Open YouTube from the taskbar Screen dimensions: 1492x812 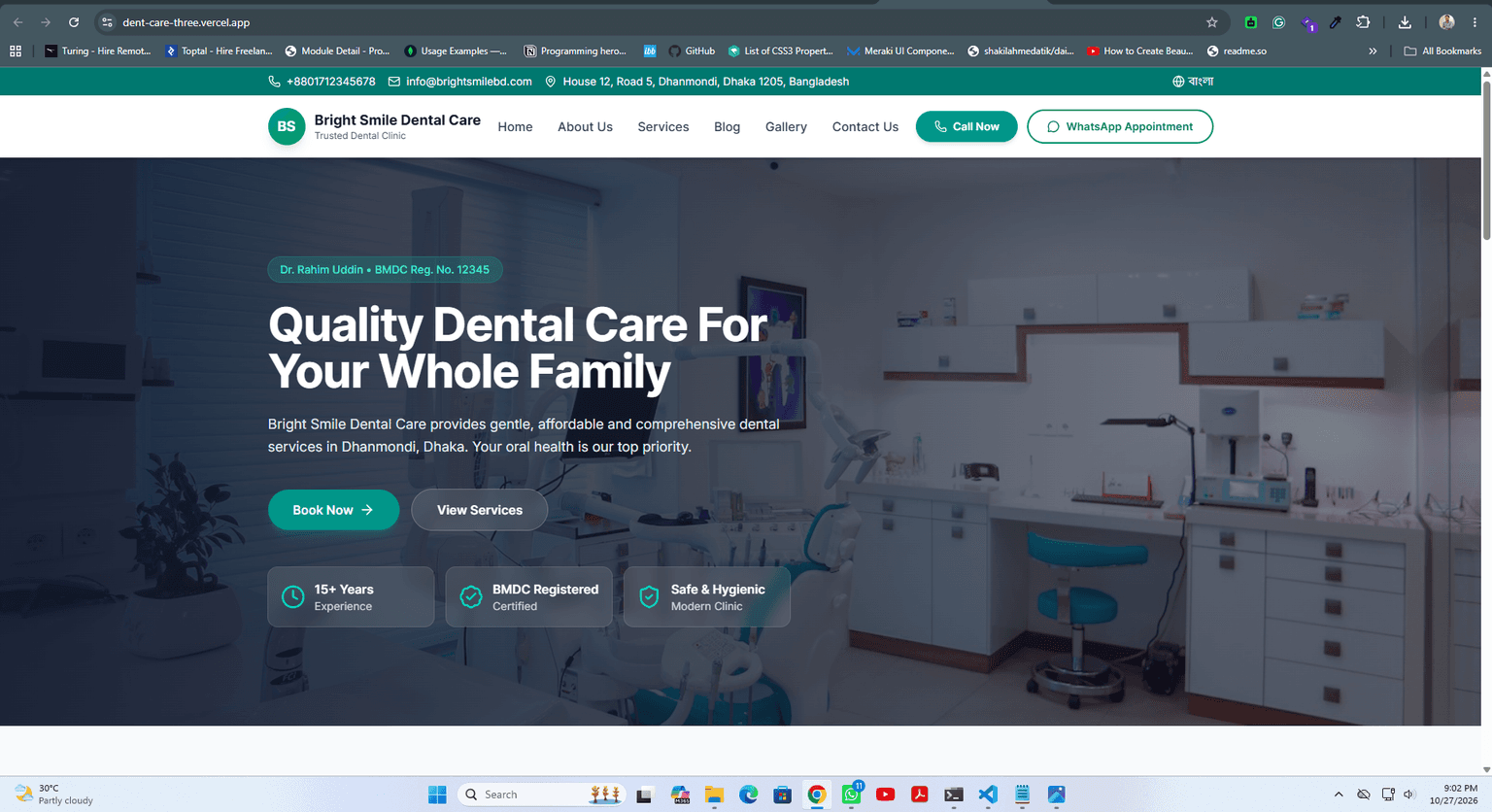[x=886, y=795]
